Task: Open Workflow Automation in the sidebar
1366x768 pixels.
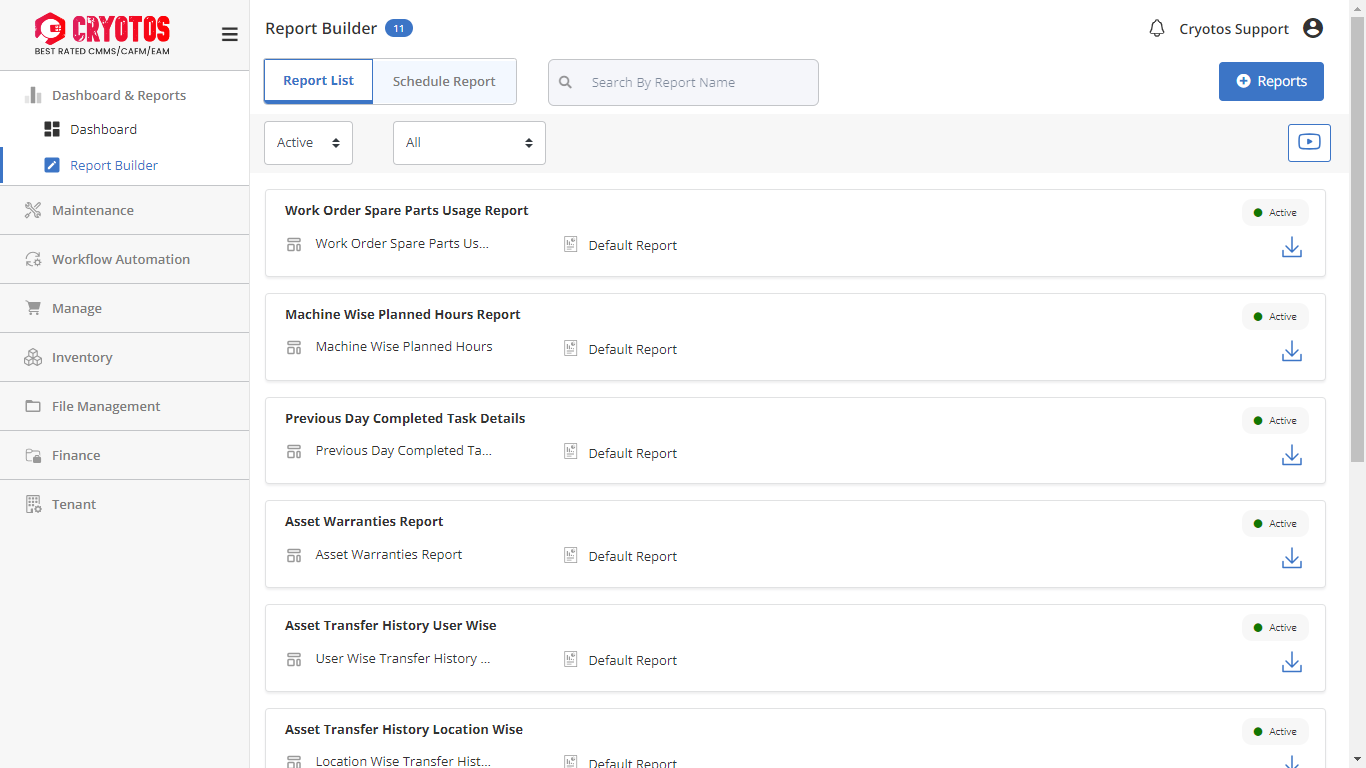Action: (120, 259)
